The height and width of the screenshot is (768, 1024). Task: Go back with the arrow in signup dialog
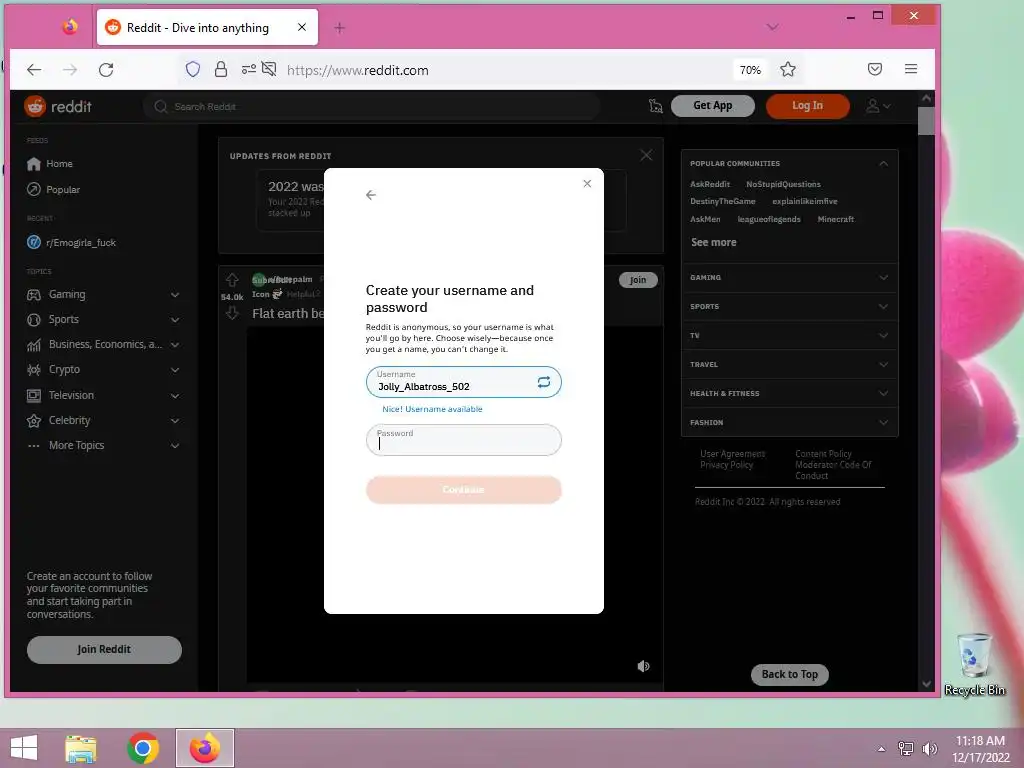(x=371, y=195)
